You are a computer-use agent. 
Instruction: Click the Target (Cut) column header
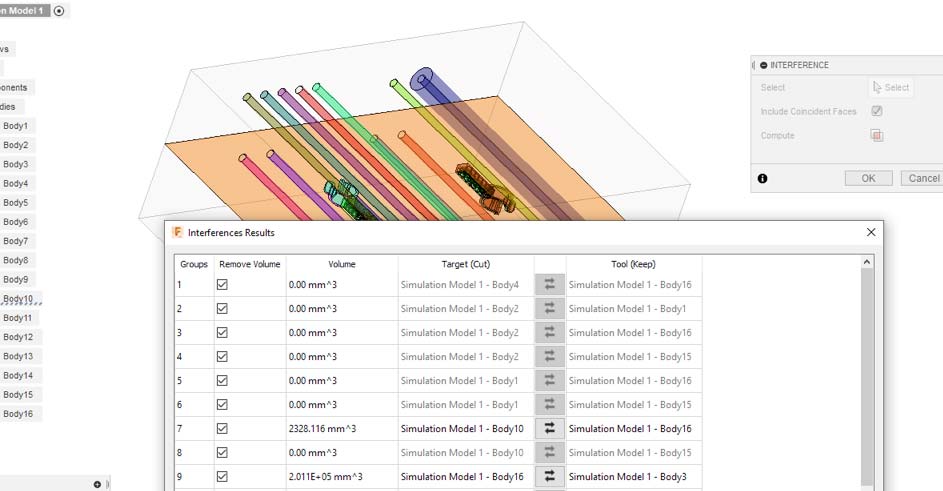pos(465,265)
